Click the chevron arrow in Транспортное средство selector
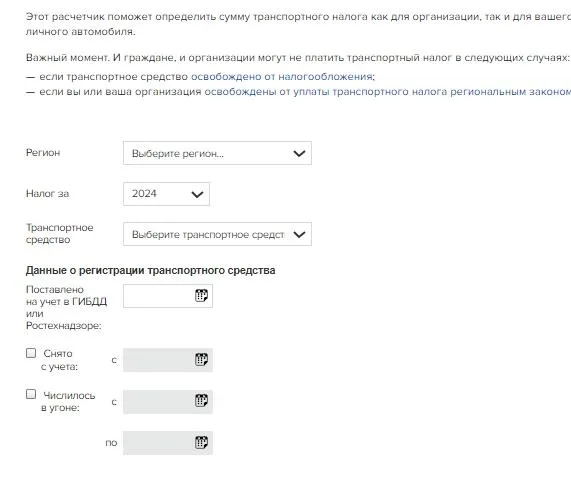 click(299, 234)
